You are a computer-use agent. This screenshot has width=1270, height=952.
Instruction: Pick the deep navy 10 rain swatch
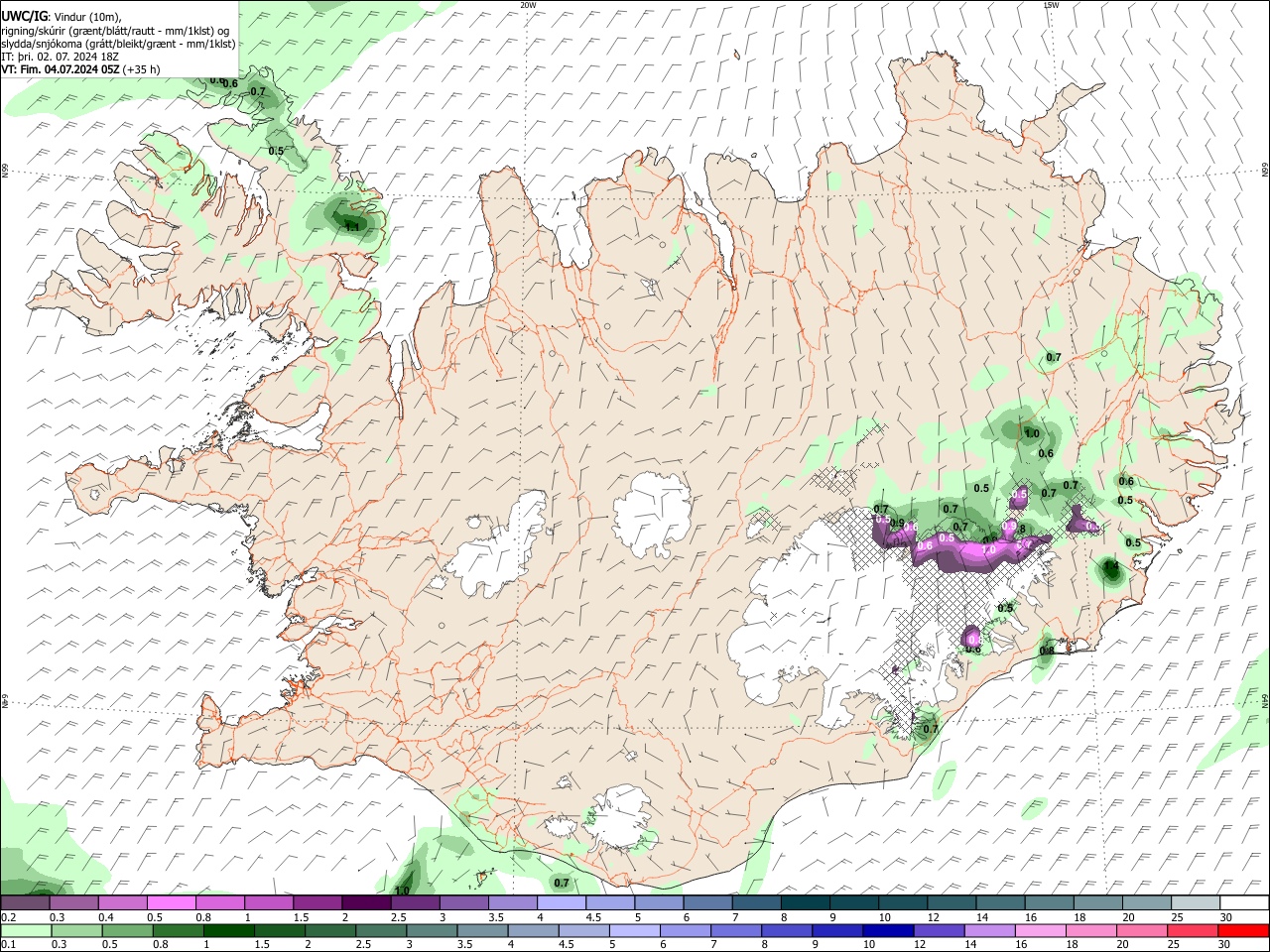889,930
